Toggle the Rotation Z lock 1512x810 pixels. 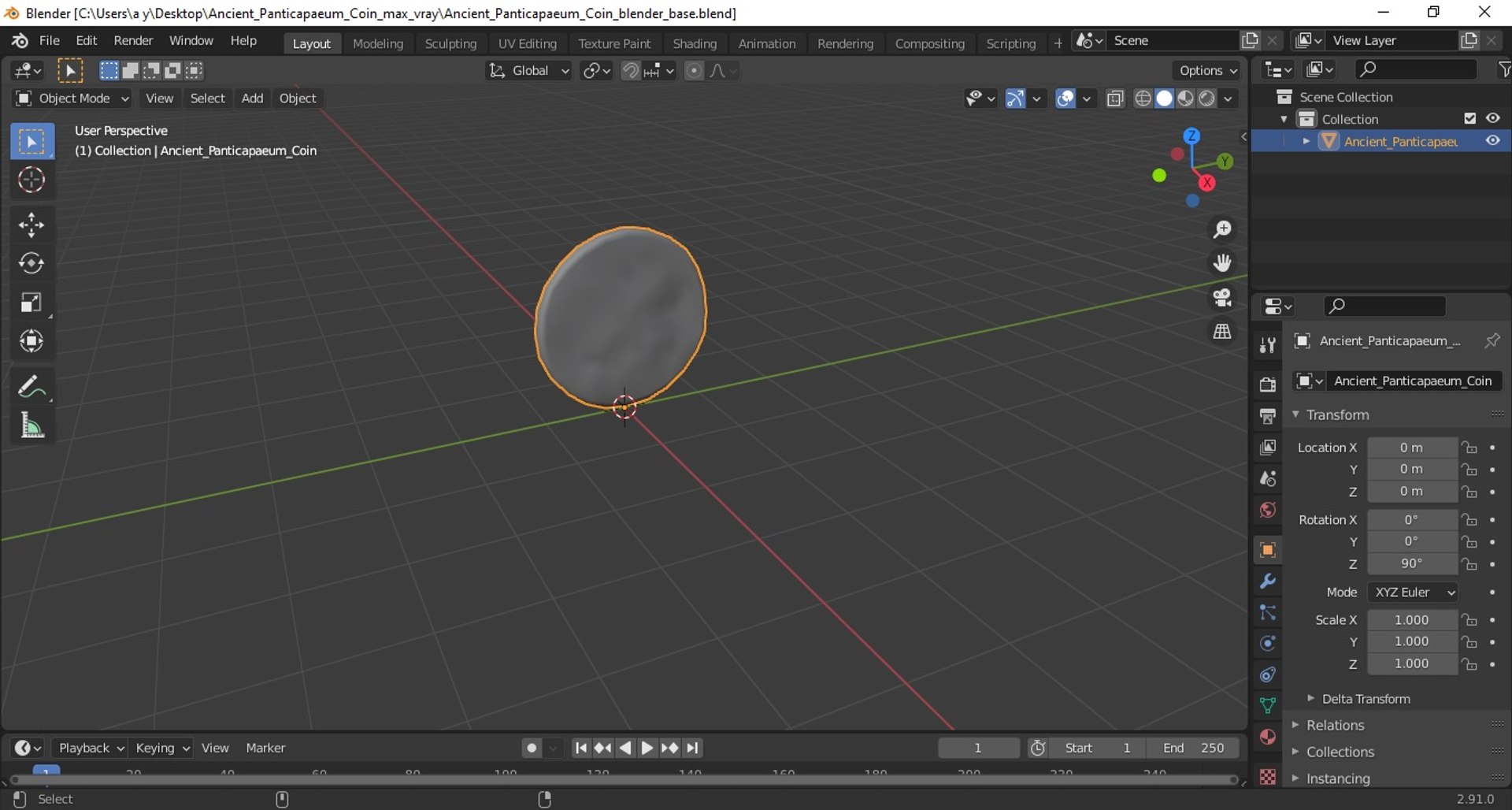[x=1469, y=564]
